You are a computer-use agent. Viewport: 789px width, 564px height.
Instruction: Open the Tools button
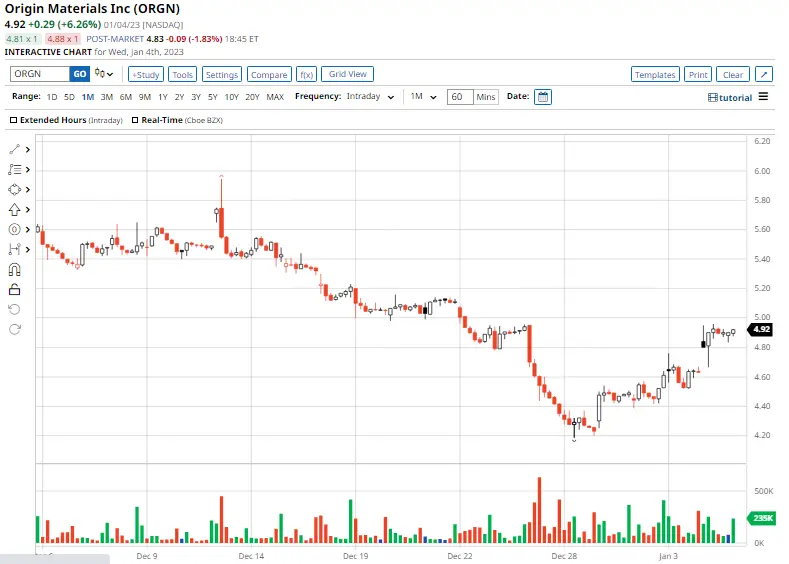point(183,74)
